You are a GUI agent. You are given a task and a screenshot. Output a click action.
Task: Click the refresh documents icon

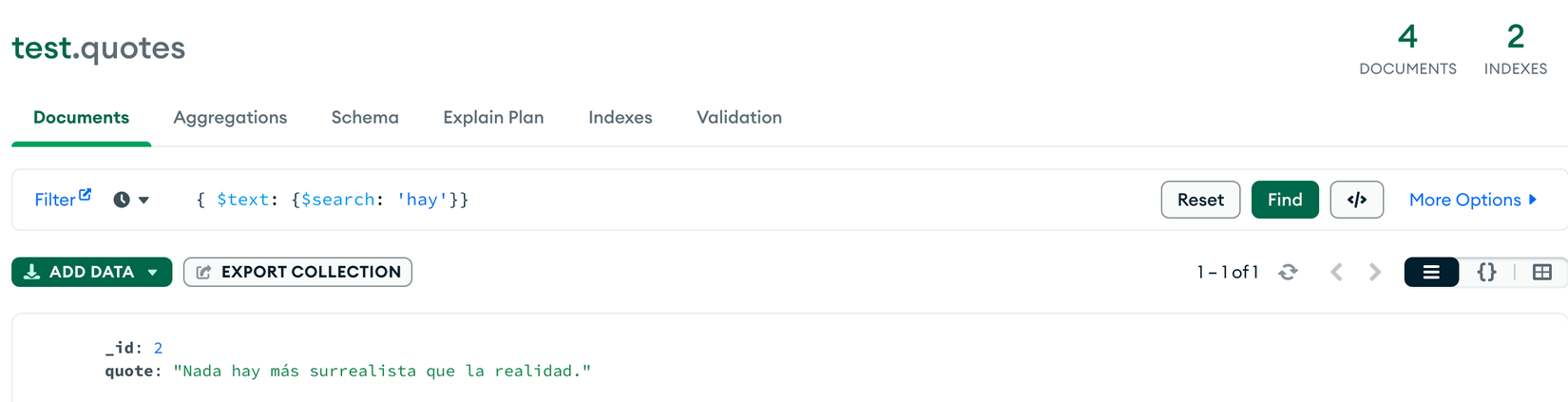[x=1288, y=273]
